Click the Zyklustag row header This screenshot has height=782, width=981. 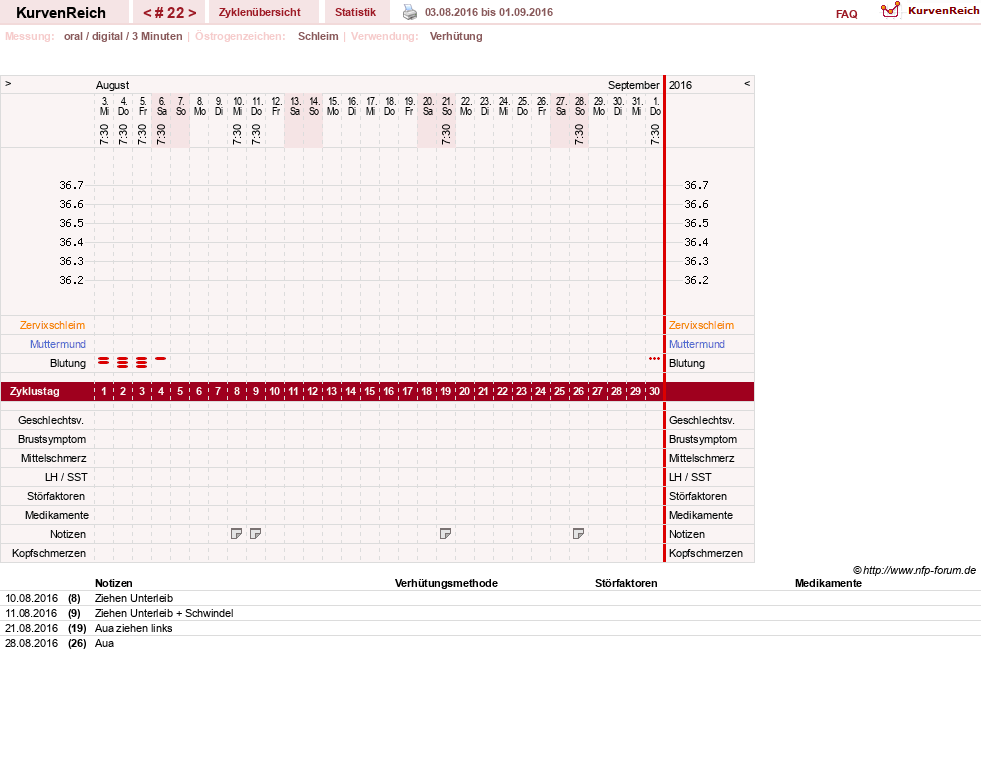[35, 391]
